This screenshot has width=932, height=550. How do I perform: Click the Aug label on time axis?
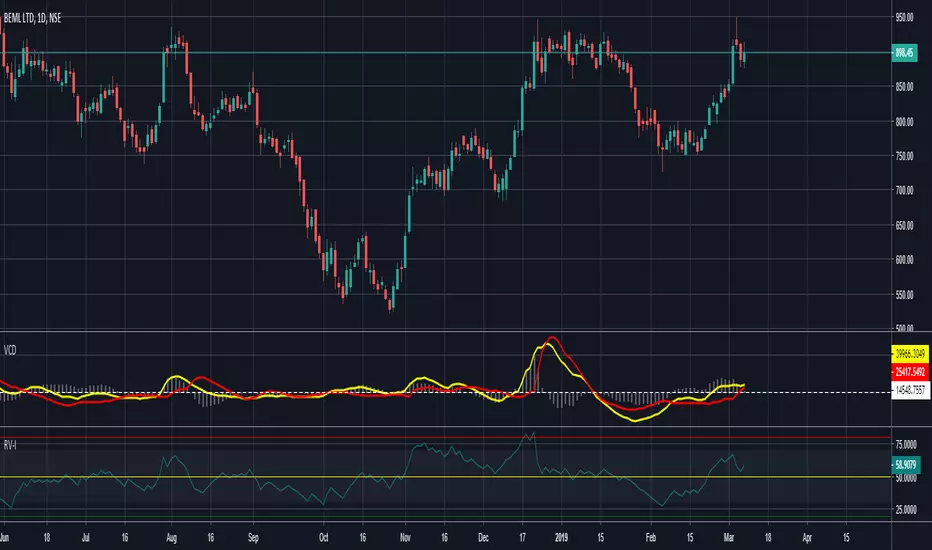[x=172, y=538]
